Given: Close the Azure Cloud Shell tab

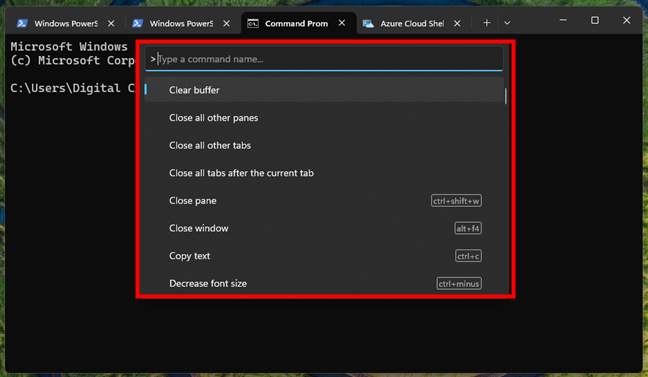Looking at the screenshot, I should [457, 24].
